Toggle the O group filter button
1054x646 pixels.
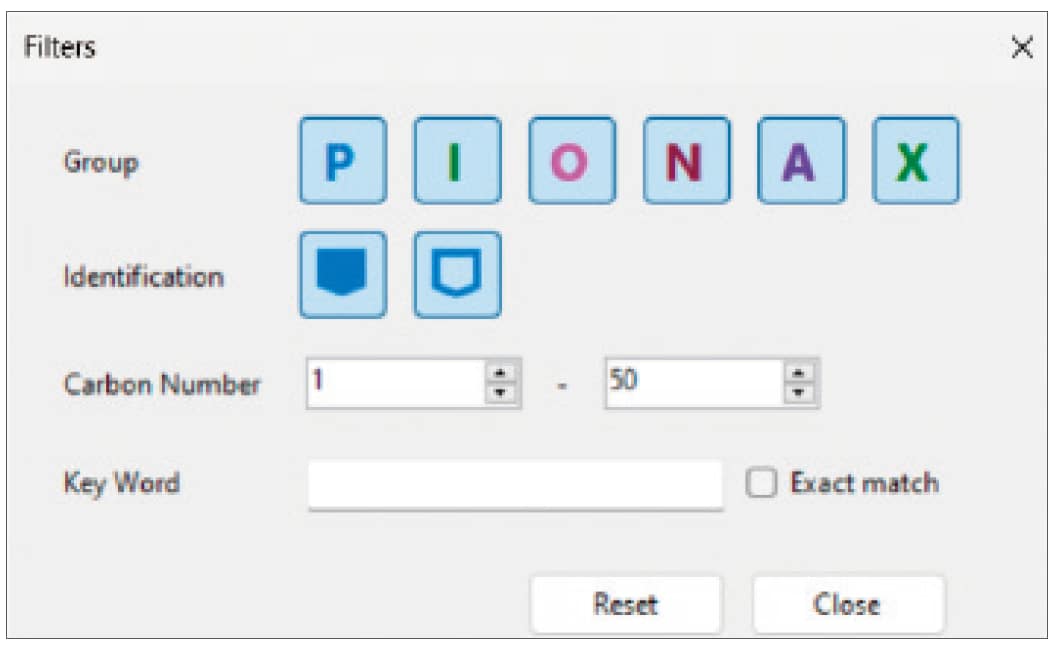tap(572, 161)
